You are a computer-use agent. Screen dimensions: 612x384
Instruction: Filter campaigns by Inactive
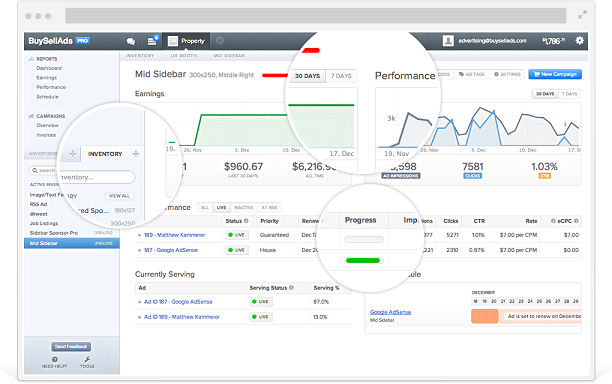[x=244, y=208]
